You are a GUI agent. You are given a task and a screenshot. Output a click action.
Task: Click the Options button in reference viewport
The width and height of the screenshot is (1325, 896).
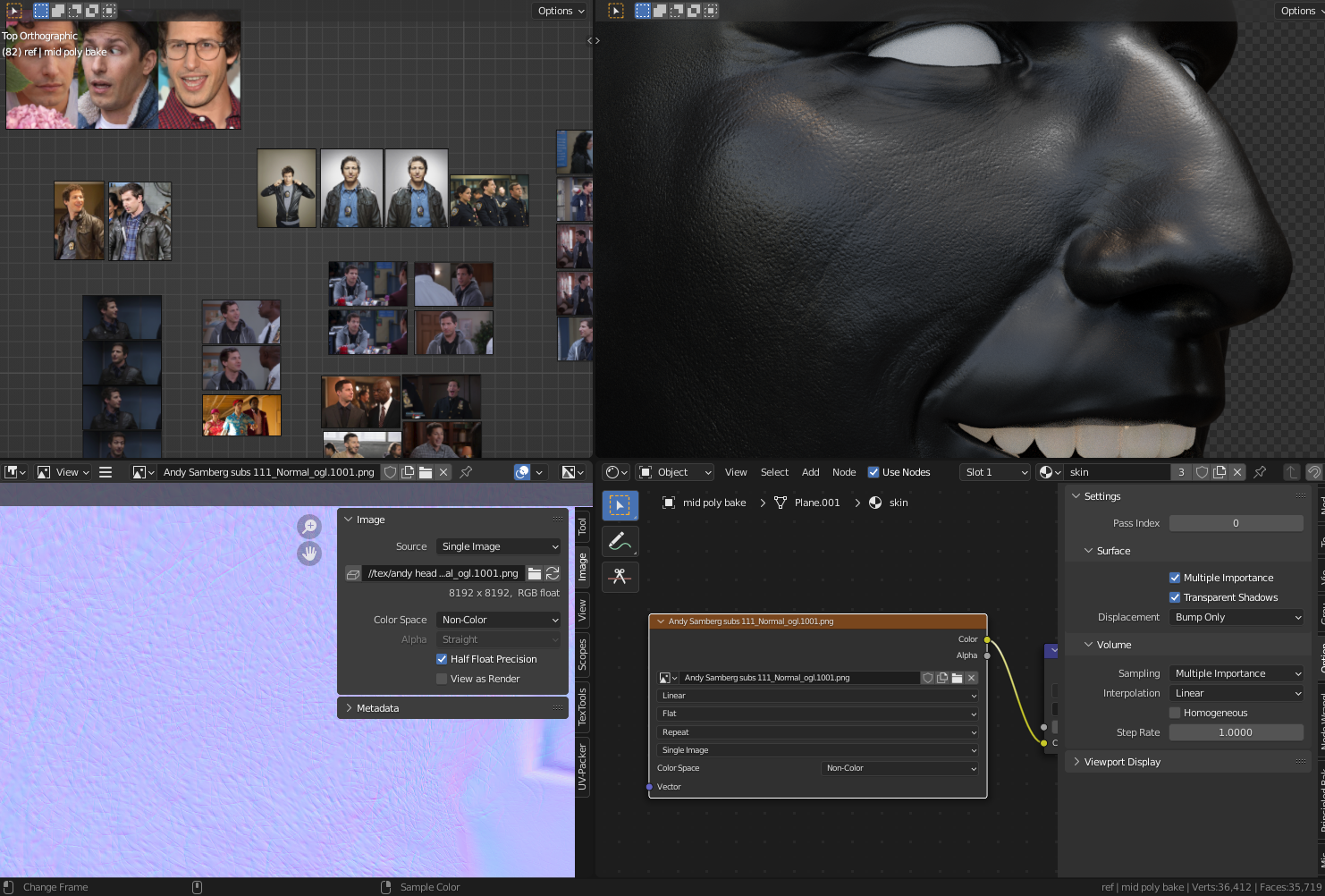561,11
